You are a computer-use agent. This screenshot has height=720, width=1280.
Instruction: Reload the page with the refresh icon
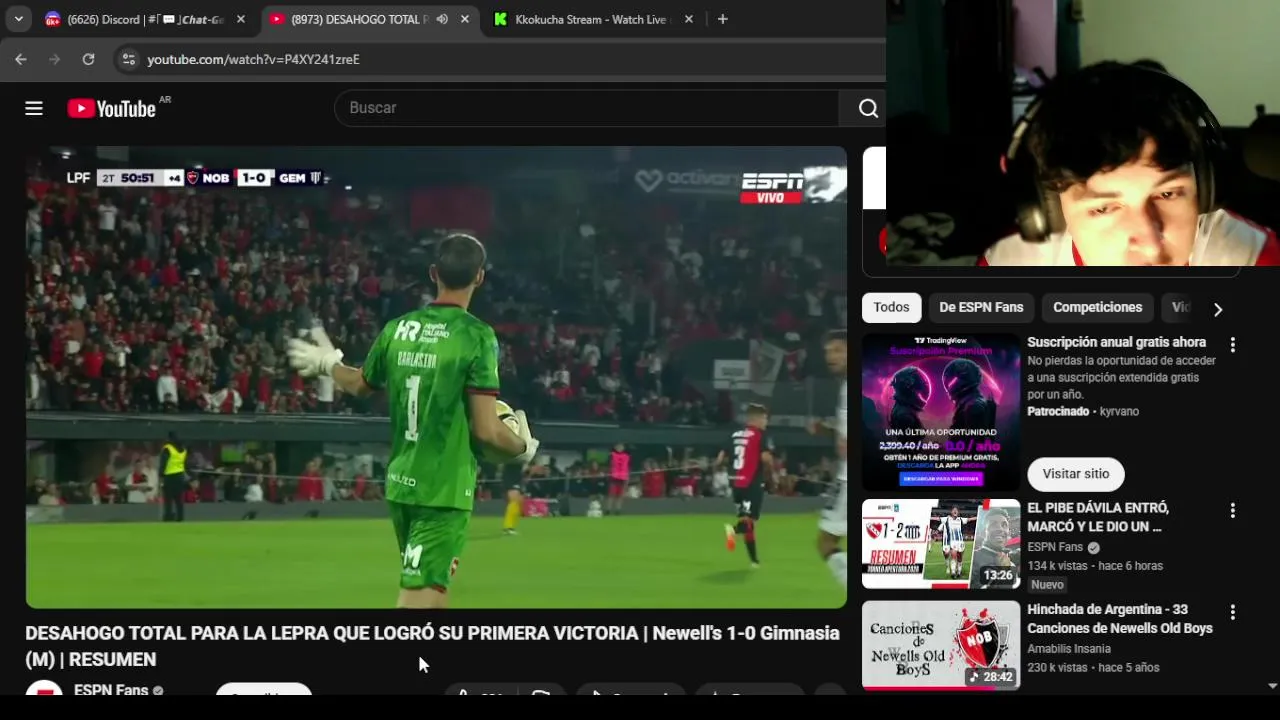(88, 59)
